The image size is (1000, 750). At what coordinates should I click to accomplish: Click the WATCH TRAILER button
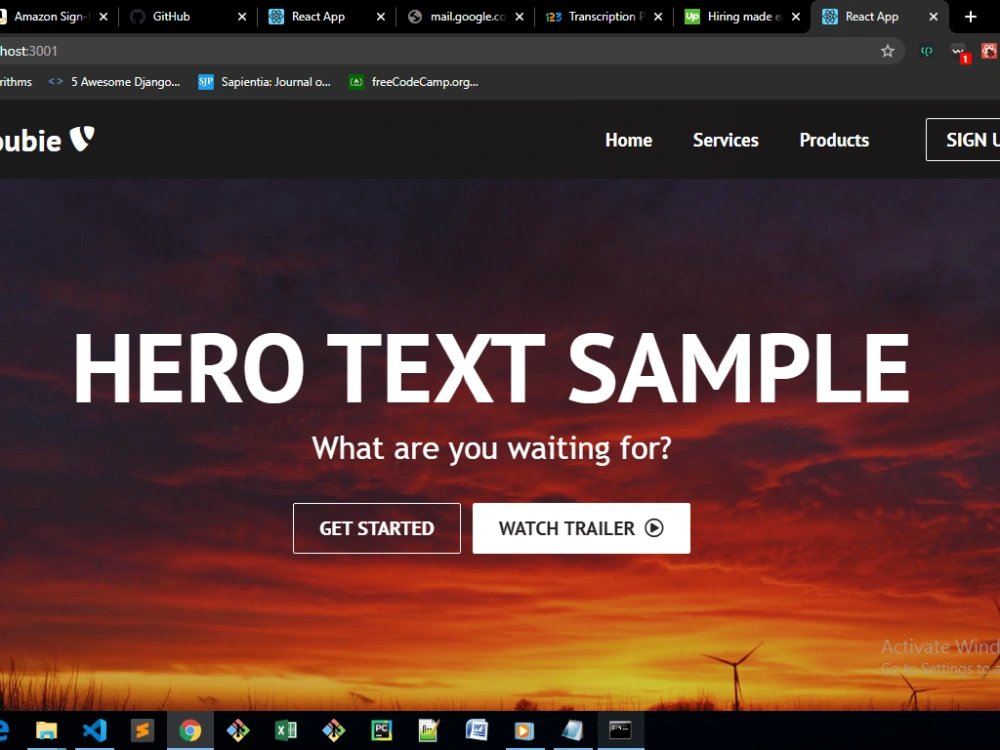pos(581,528)
